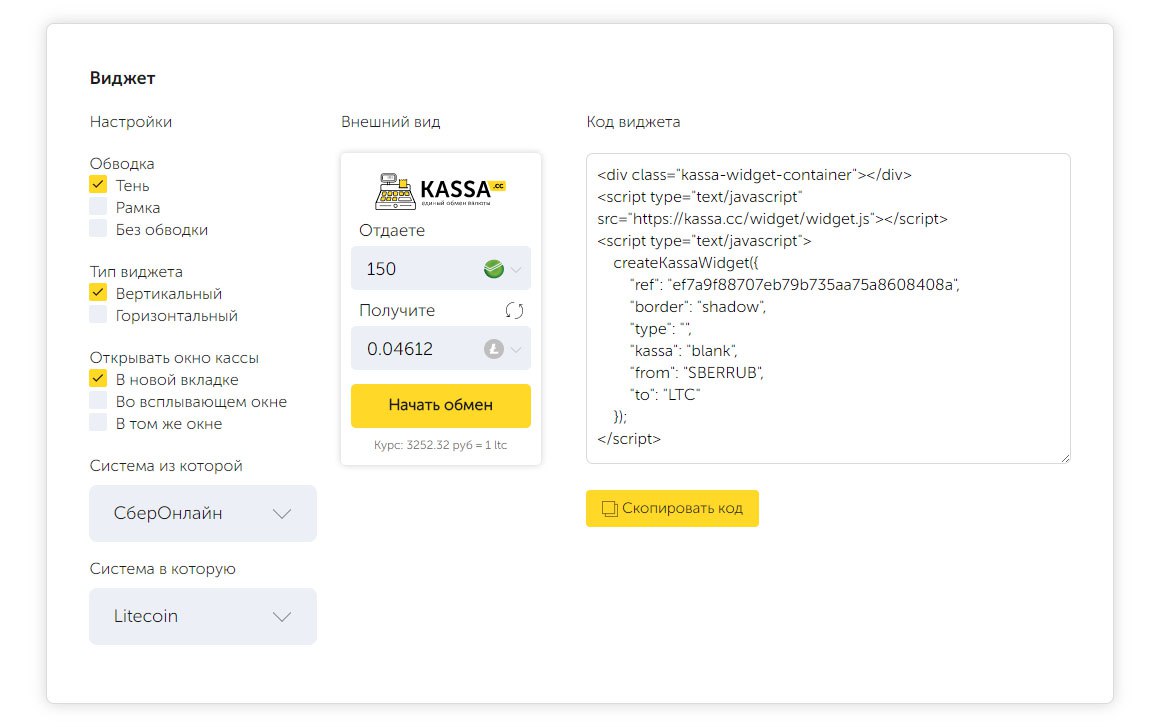1163x727 pixels.
Task: Click the "to": "LTC" code line
Action: click(x=665, y=395)
